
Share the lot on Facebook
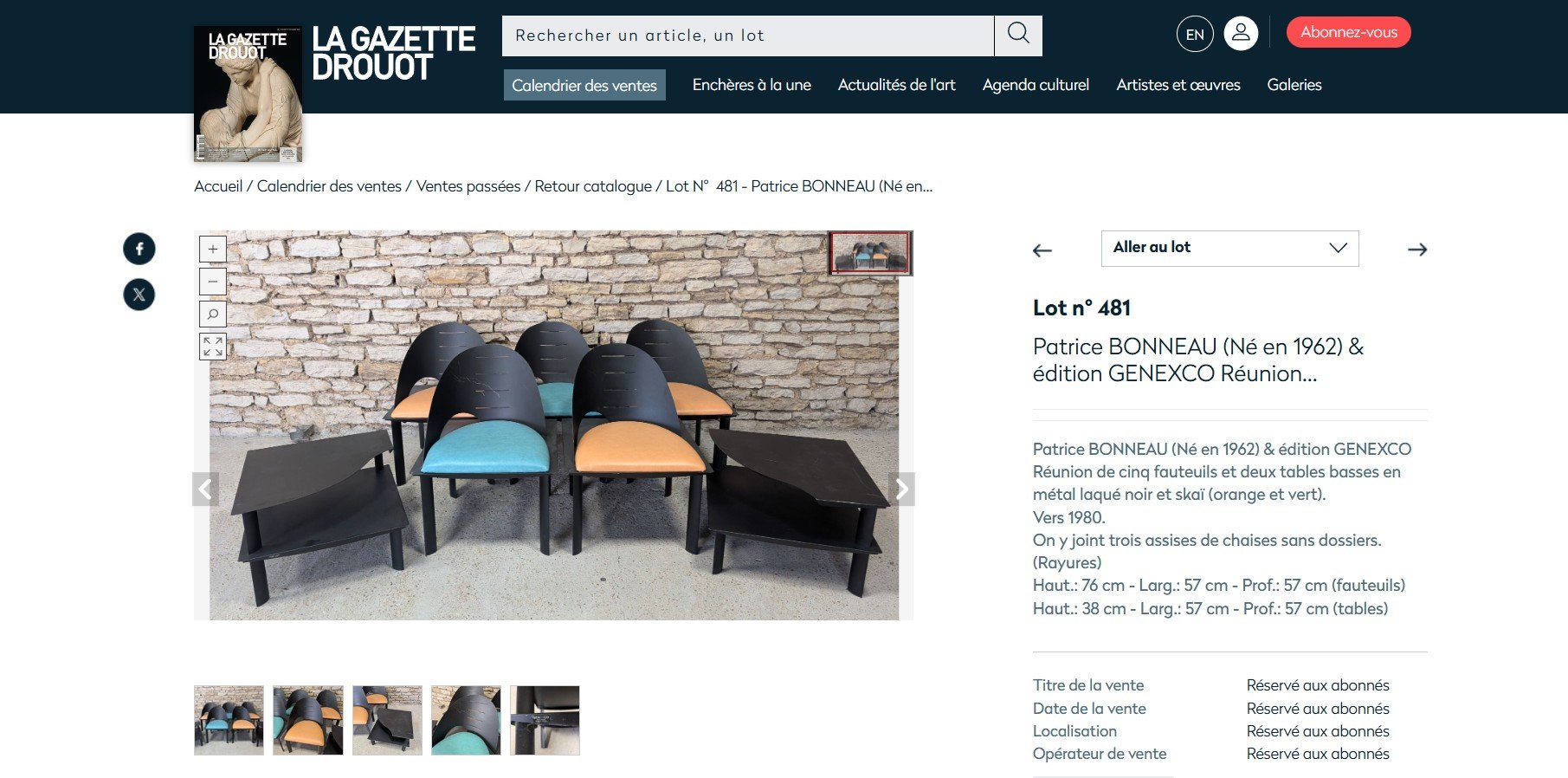click(x=139, y=249)
